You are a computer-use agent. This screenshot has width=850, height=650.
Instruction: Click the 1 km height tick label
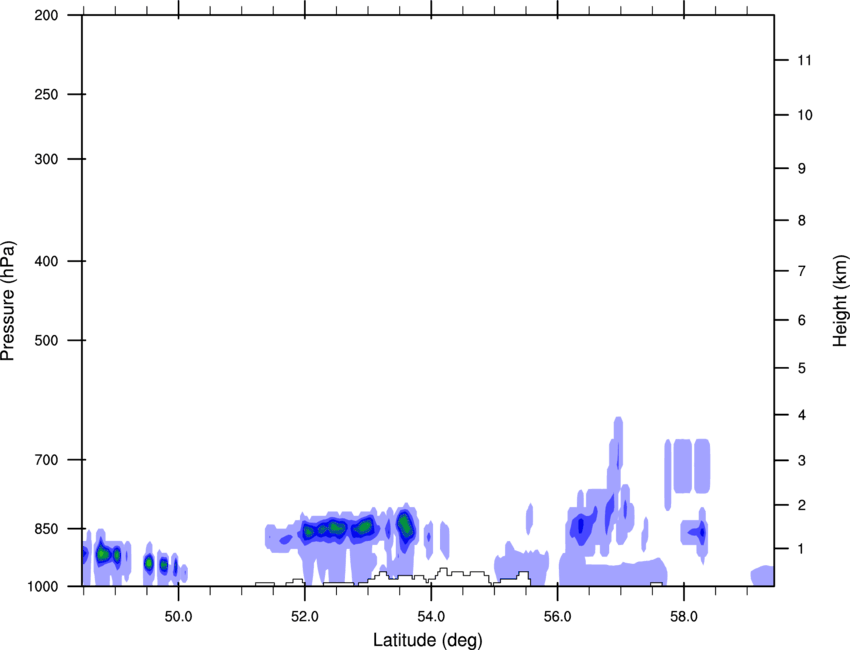[802, 549]
